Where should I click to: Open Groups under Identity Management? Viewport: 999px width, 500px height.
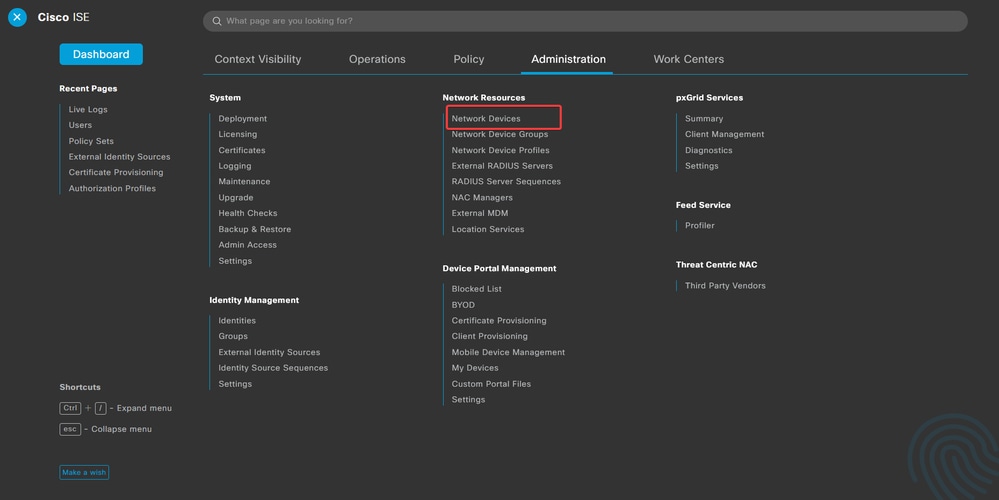[x=233, y=336]
